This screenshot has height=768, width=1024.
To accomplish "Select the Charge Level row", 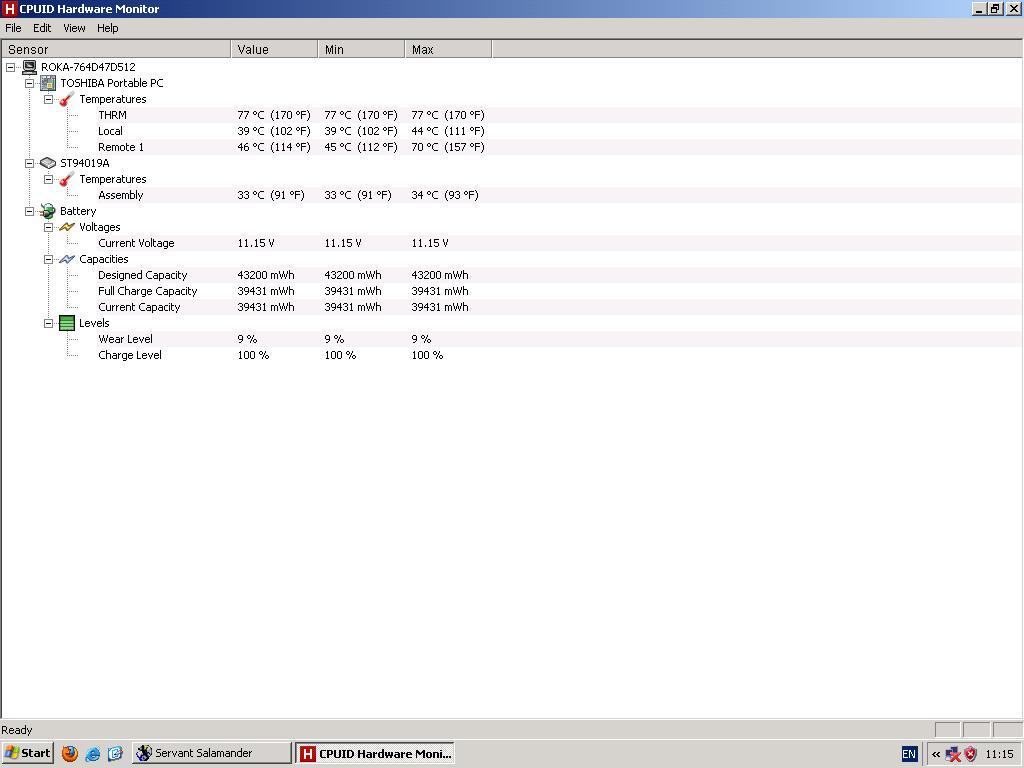I will [512, 355].
